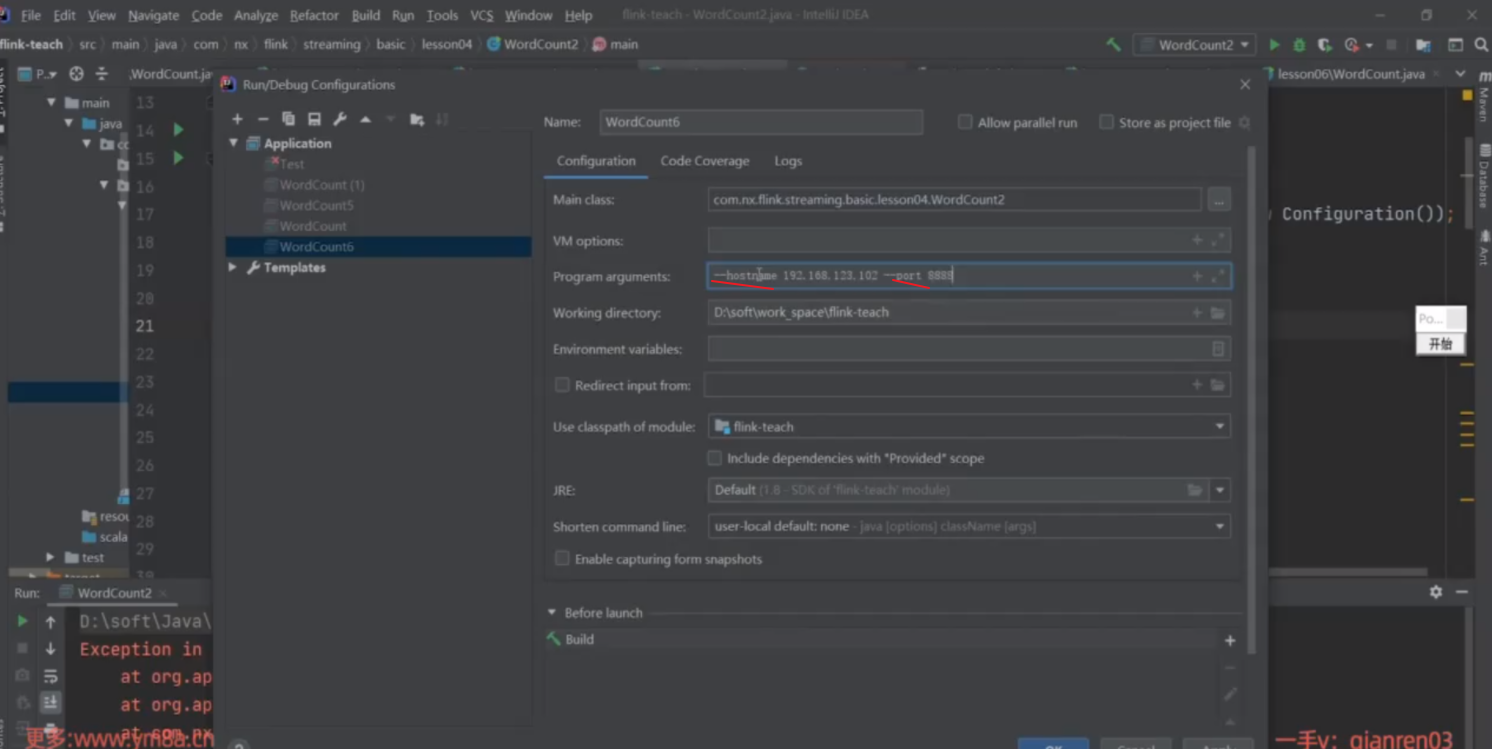The height and width of the screenshot is (749, 1492).
Task: Collapse the Before launch section
Action: (x=552, y=613)
